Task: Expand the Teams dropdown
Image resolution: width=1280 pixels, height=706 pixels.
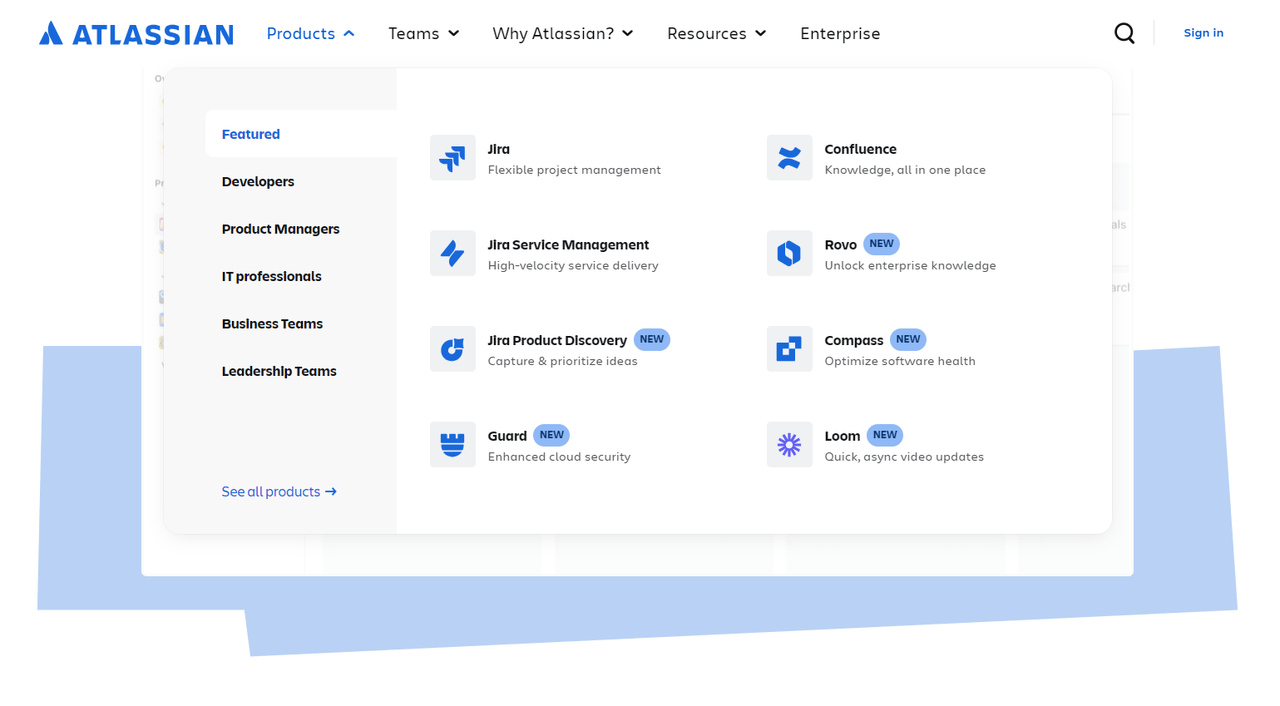Action: 423,33
